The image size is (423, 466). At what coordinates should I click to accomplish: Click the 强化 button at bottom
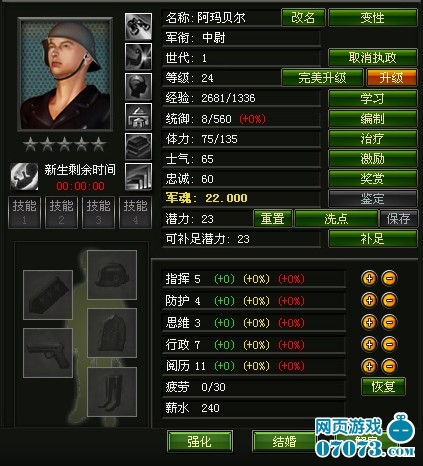pos(199,442)
